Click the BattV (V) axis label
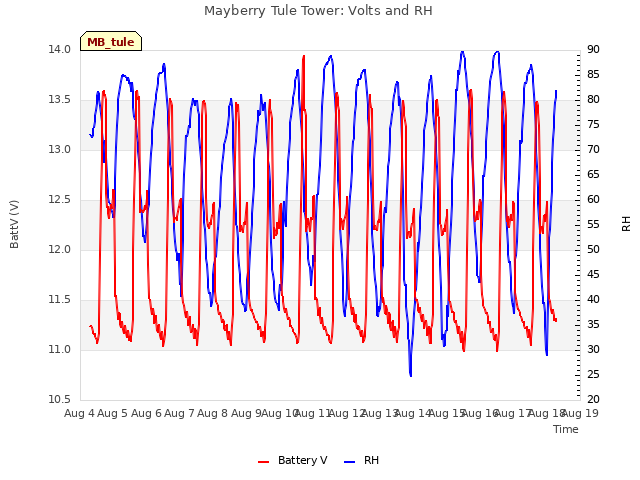 14,224
